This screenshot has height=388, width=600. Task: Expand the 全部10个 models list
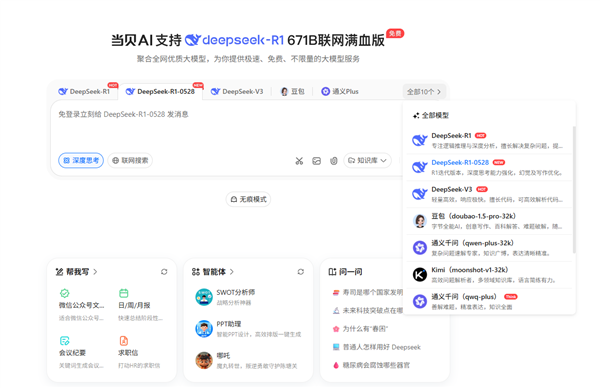click(424, 92)
